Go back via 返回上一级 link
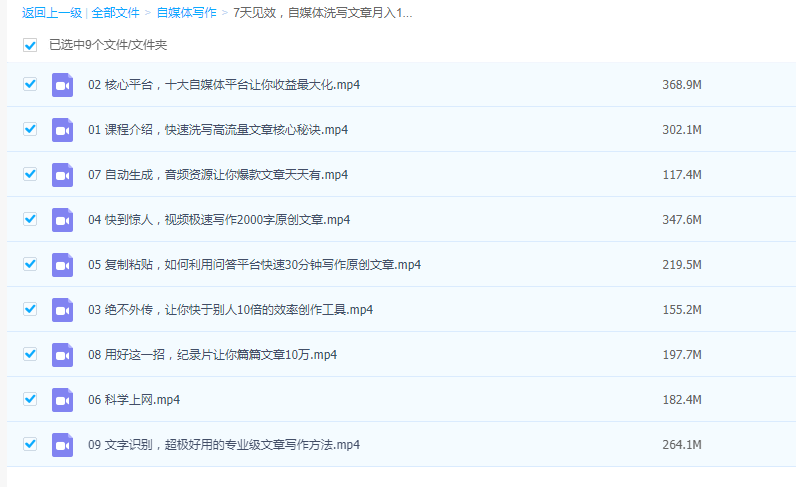The height and width of the screenshot is (487, 796). (x=52, y=13)
